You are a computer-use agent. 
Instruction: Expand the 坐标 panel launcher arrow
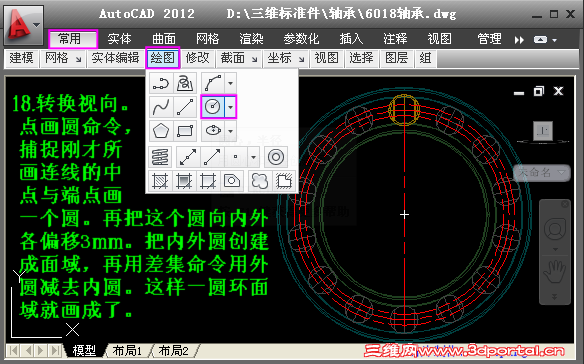(302, 59)
